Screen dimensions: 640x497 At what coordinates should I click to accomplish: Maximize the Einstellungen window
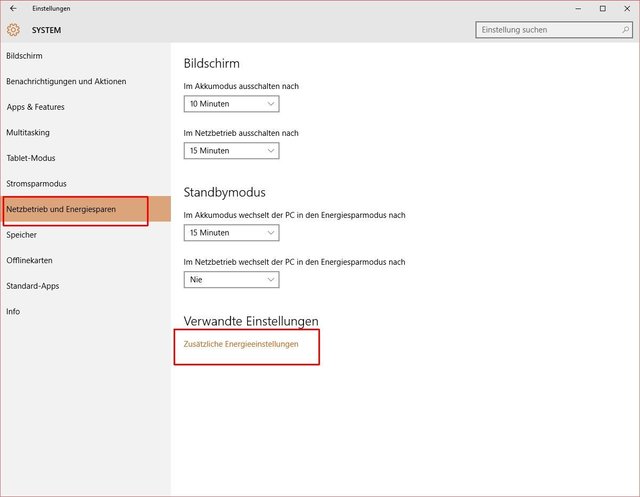(x=603, y=9)
